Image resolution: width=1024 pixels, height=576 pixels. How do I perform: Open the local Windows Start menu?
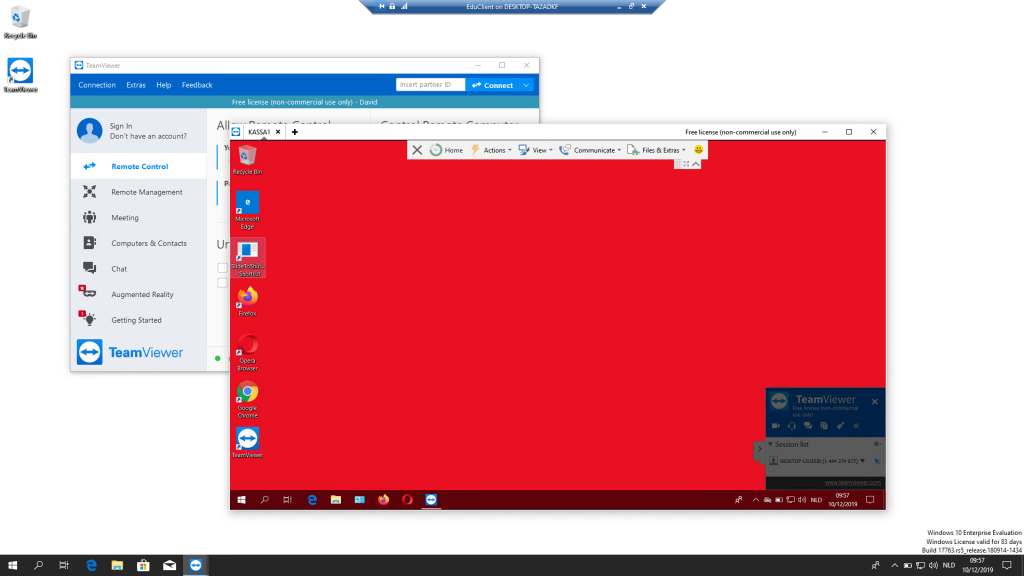(x=12, y=566)
